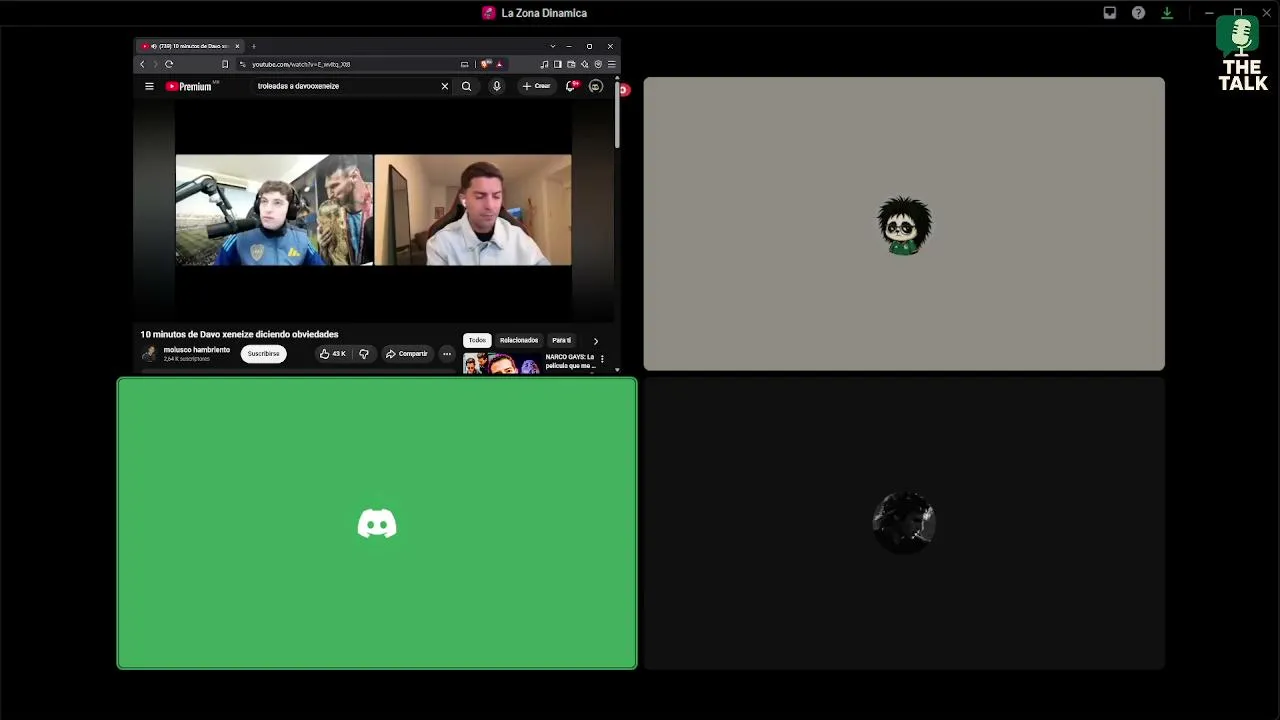The width and height of the screenshot is (1280, 720).
Task: Open the browser main menu icon
Action: click(612, 64)
